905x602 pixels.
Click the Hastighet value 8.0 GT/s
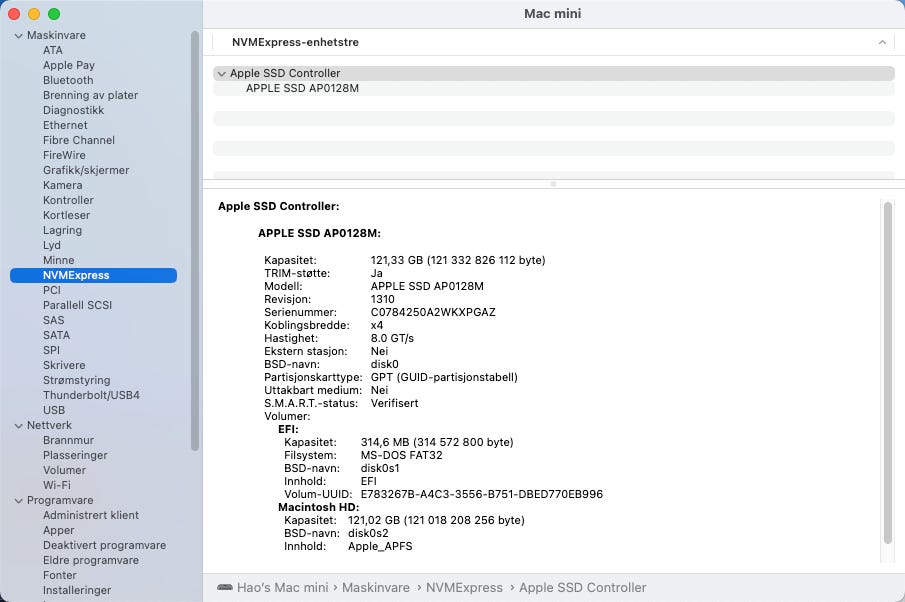[x=392, y=338]
